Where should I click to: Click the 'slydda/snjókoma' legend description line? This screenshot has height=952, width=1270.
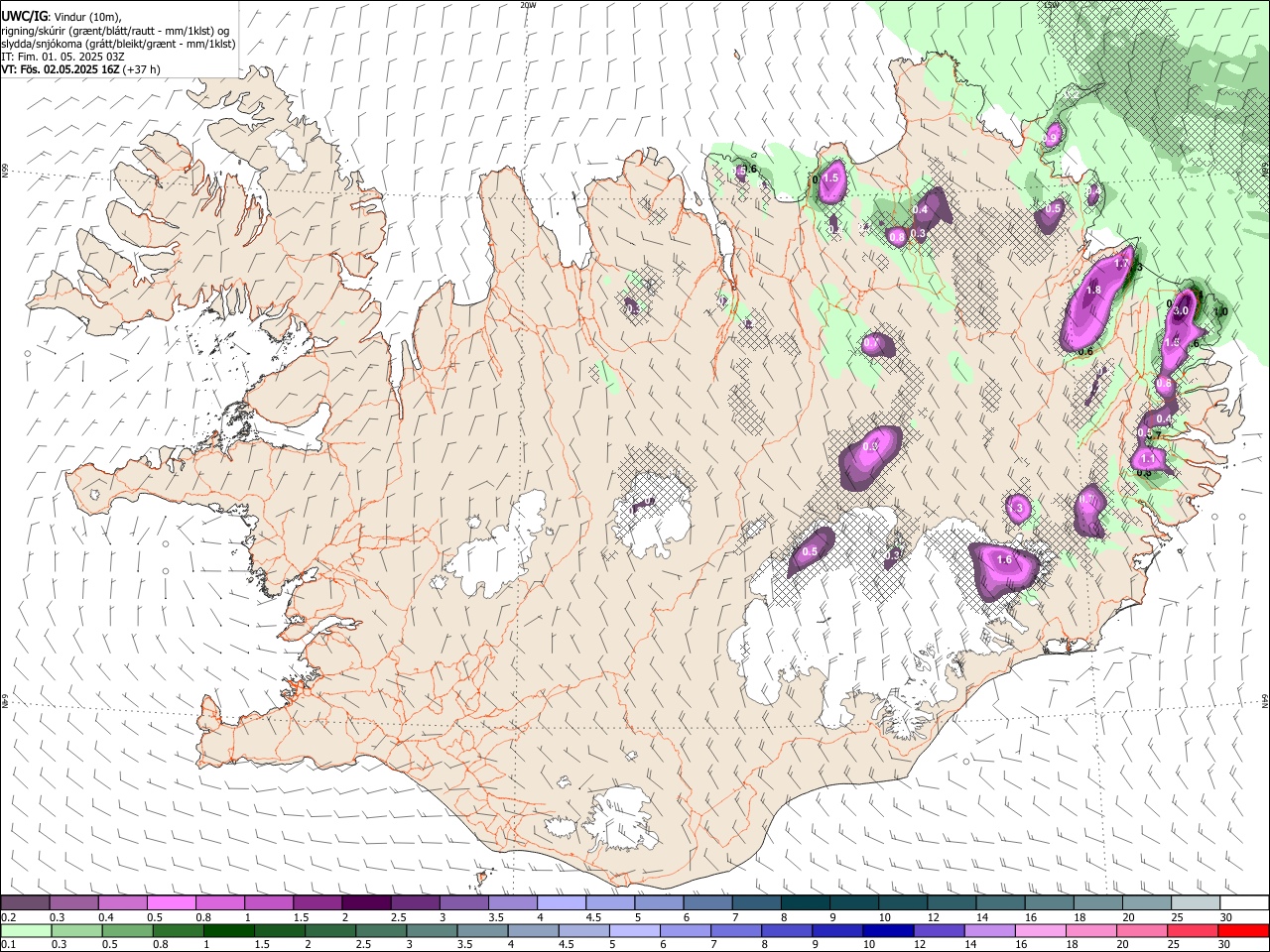[x=118, y=44]
